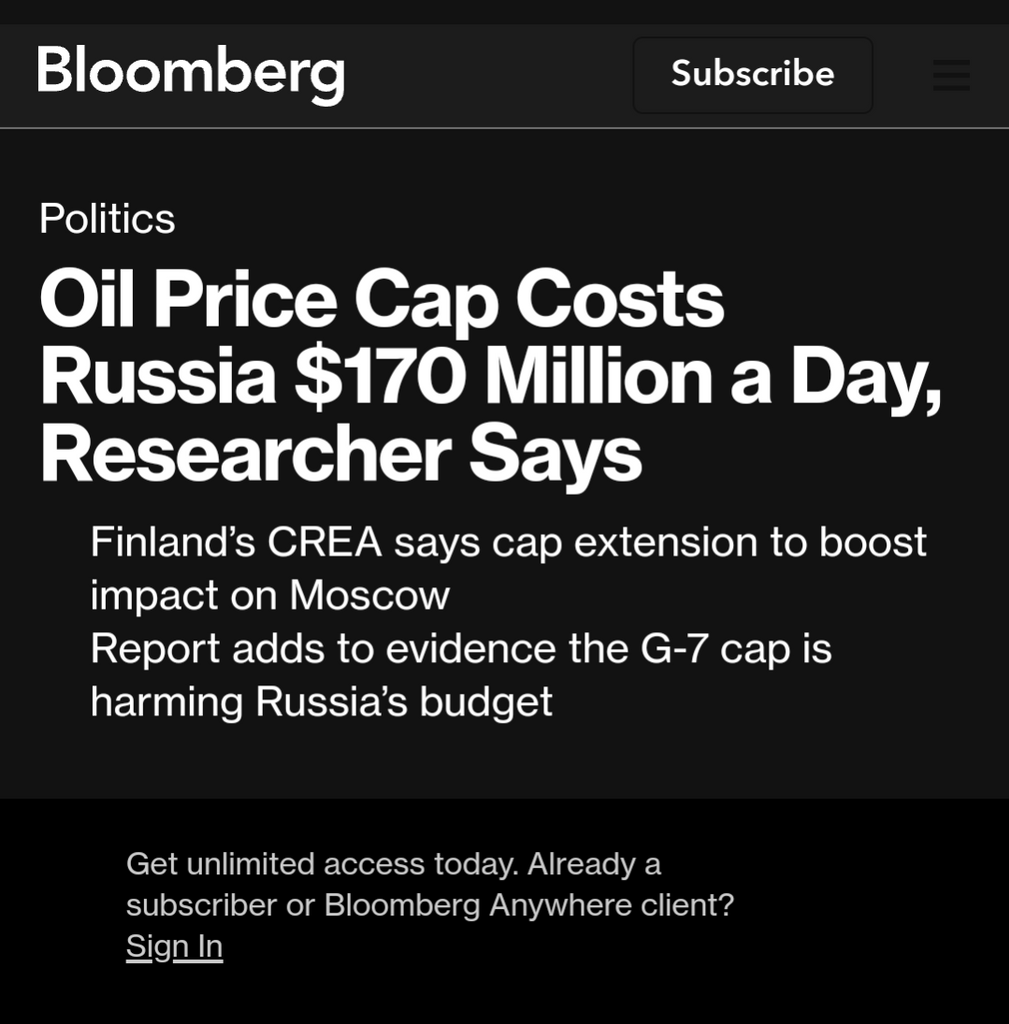Click the word "Russia" in the headline

tap(158, 378)
